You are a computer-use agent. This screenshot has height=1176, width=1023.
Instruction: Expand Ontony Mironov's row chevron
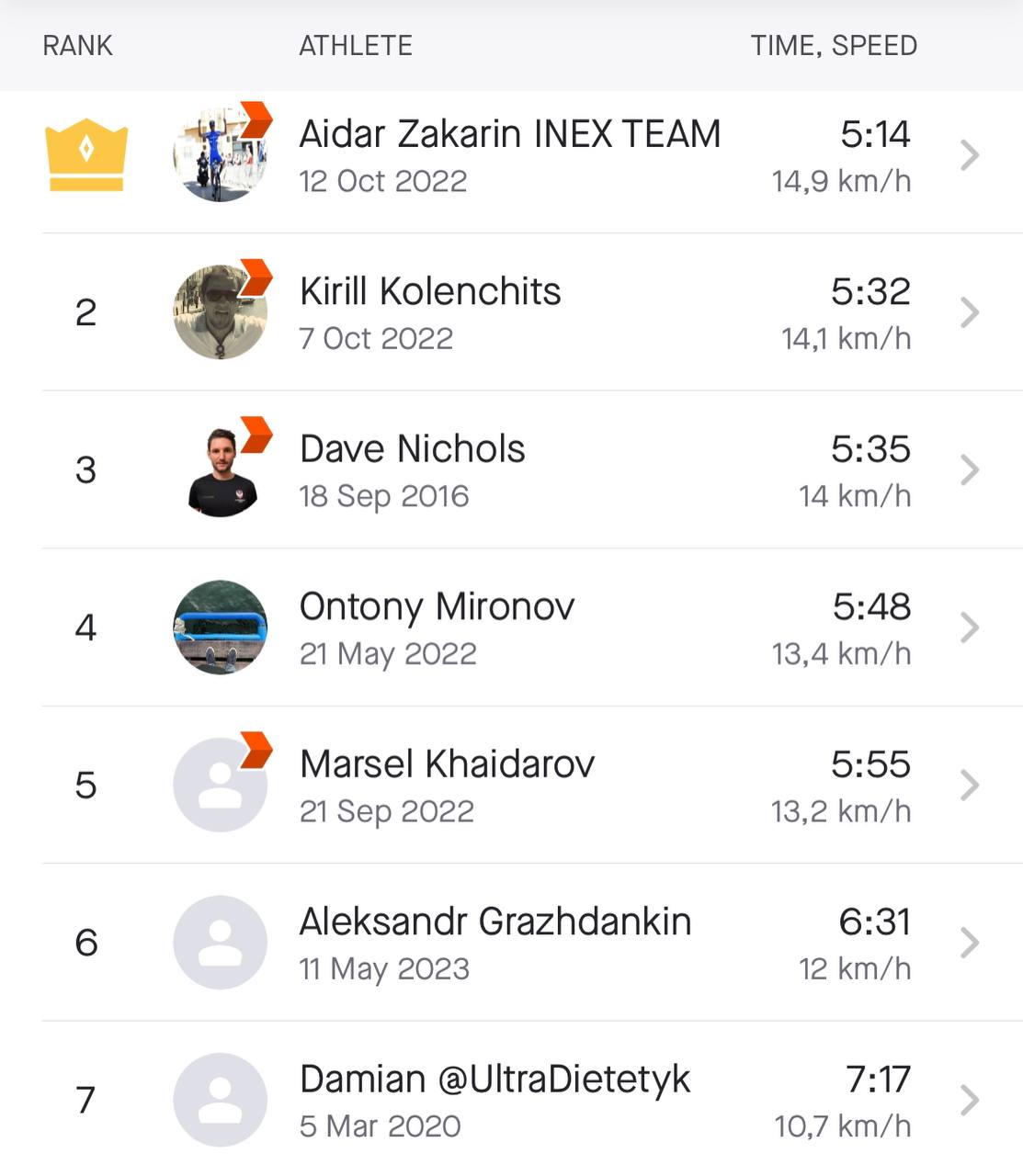[x=970, y=628]
